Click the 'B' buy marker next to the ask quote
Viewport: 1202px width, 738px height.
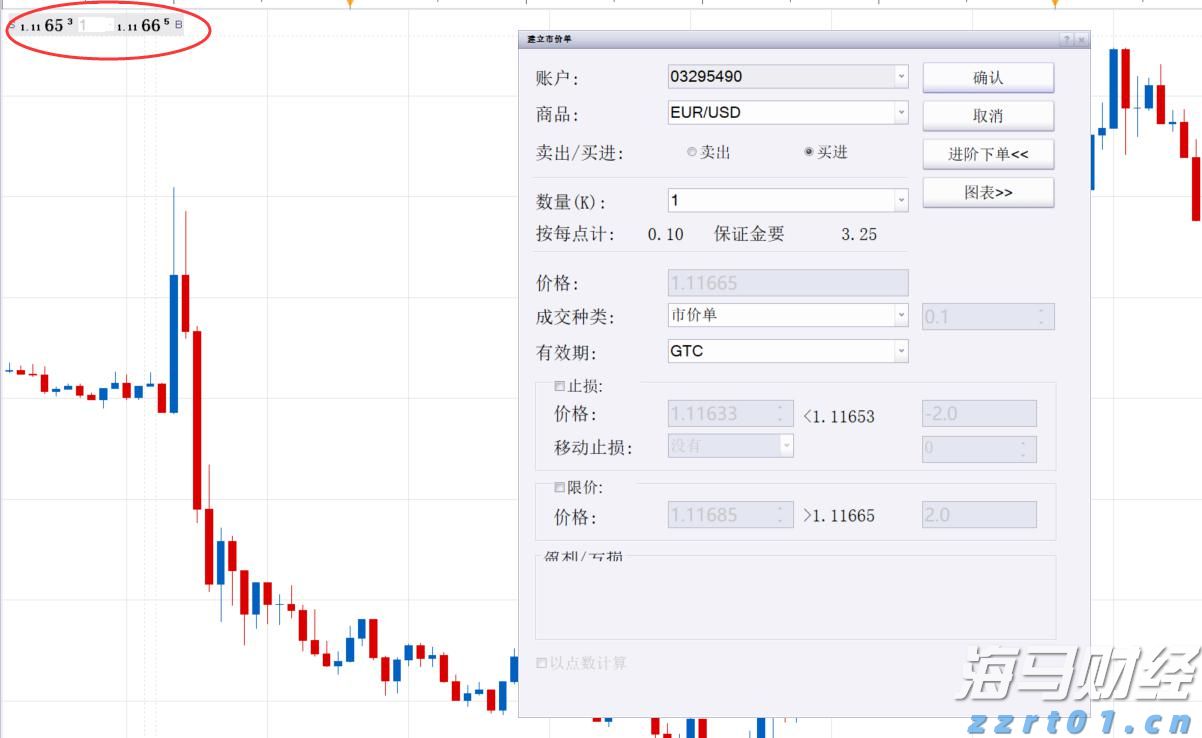click(177, 28)
